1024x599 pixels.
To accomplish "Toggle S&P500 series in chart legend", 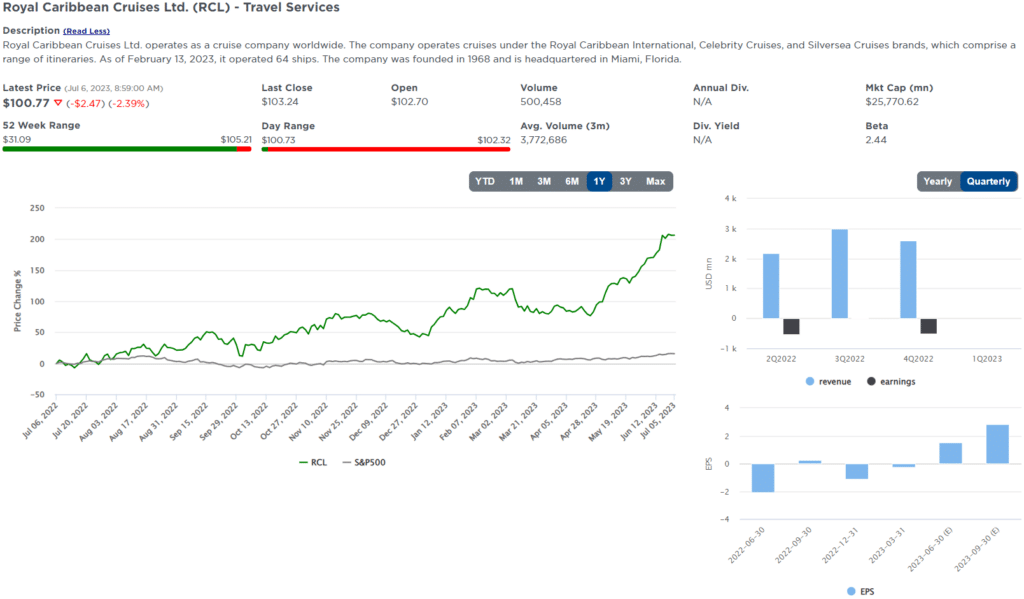I will pos(364,462).
